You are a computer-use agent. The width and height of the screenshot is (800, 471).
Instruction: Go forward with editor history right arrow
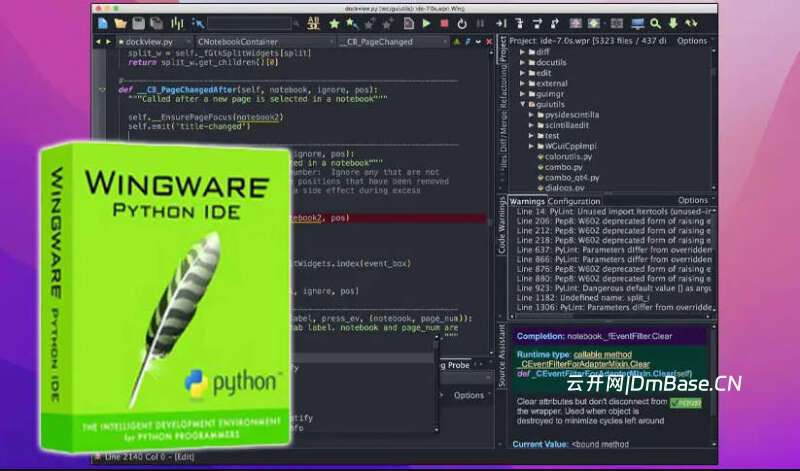(x=108, y=42)
